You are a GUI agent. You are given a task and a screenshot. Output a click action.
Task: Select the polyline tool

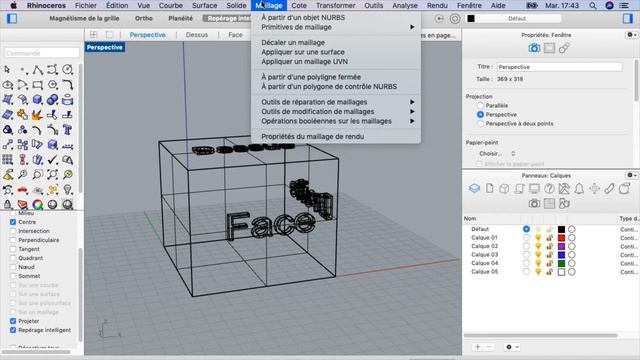[38, 70]
